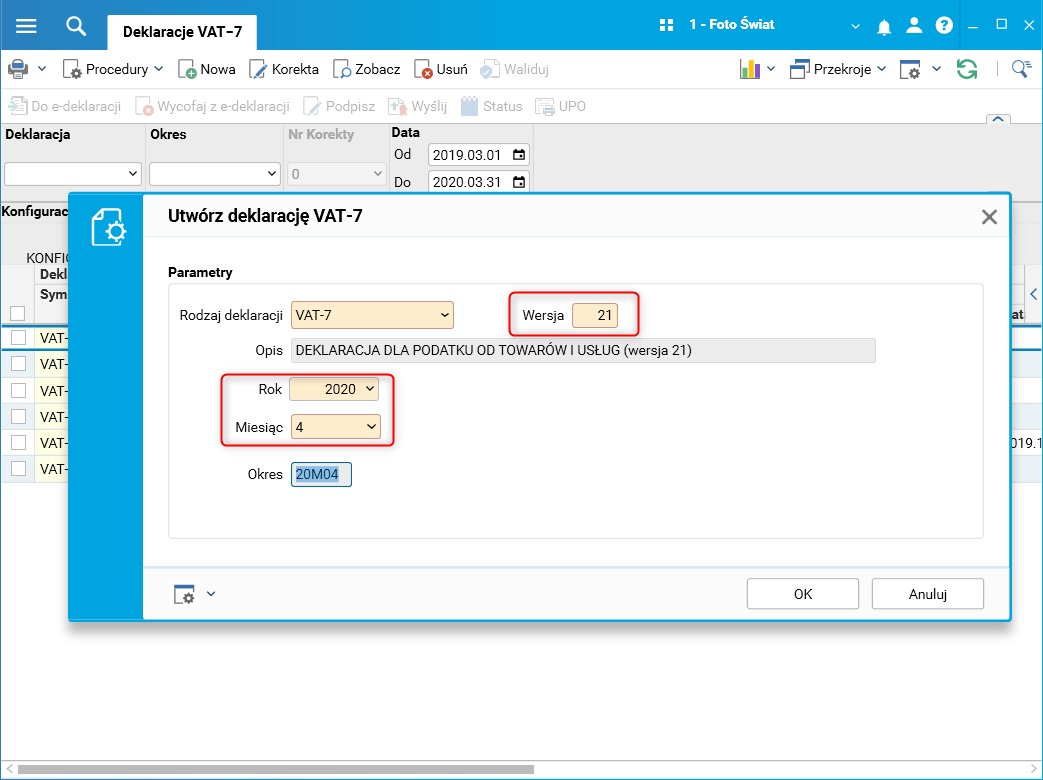Open the app grid icon beside Foto Świat
This screenshot has height=780, width=1043.
pyautogui.click(x=666, y=25)
